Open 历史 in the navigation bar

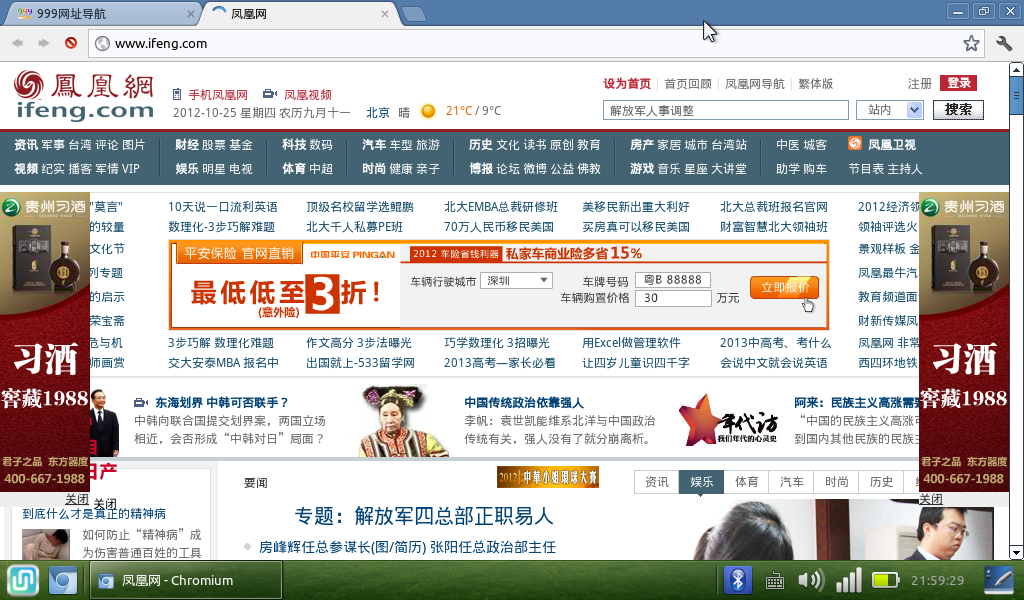[481, 144]
